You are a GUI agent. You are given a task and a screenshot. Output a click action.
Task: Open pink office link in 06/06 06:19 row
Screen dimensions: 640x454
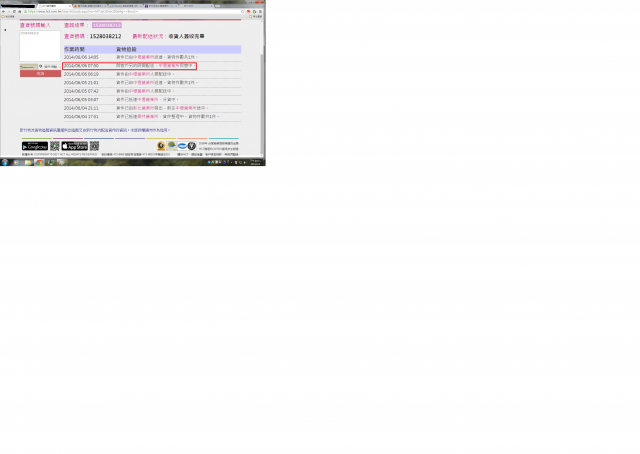[139, 74]
